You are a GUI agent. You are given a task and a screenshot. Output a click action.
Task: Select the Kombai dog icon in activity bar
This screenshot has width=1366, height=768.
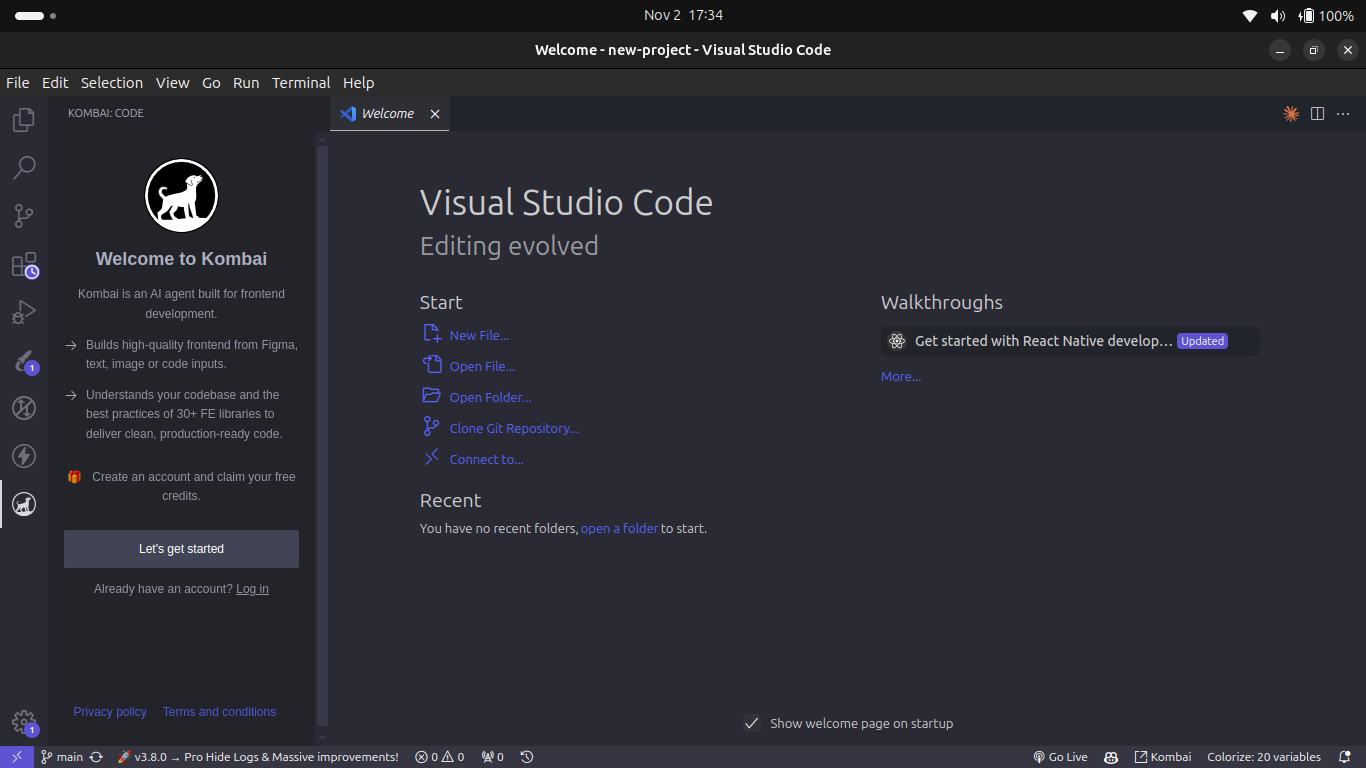click(x=24, y=504)
